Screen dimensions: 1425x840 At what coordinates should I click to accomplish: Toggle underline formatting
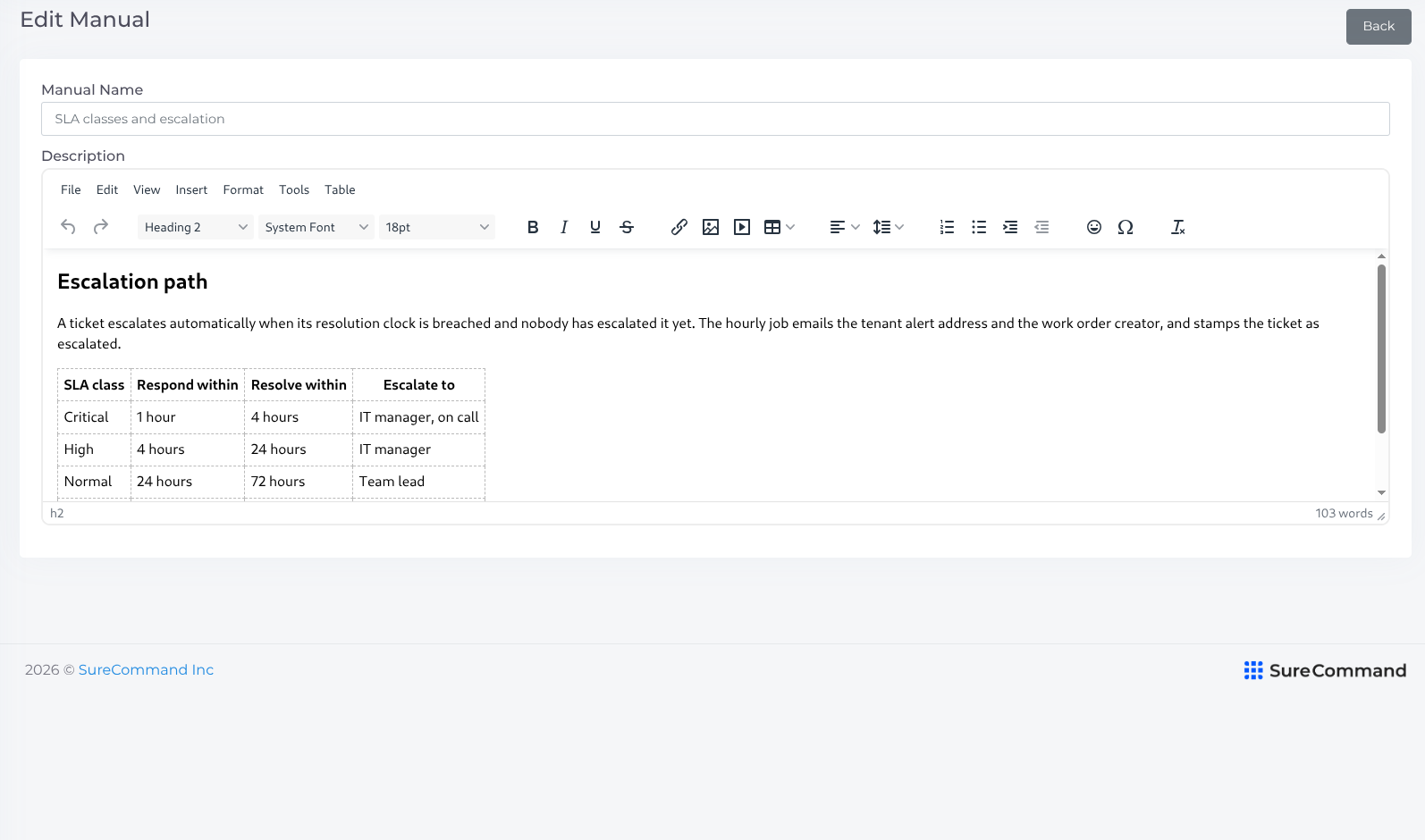pyautogui.click(x=595, y=227)
